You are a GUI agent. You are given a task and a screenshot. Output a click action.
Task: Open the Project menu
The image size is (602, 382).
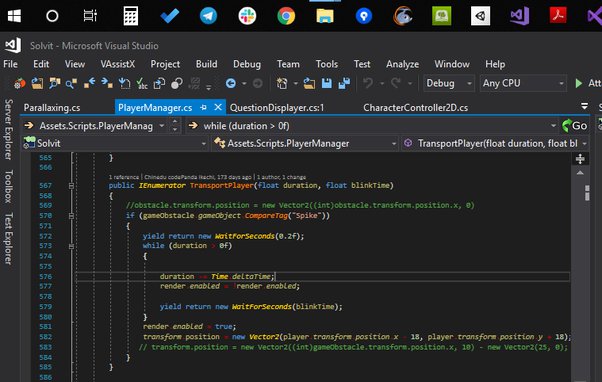coord(165,64)
